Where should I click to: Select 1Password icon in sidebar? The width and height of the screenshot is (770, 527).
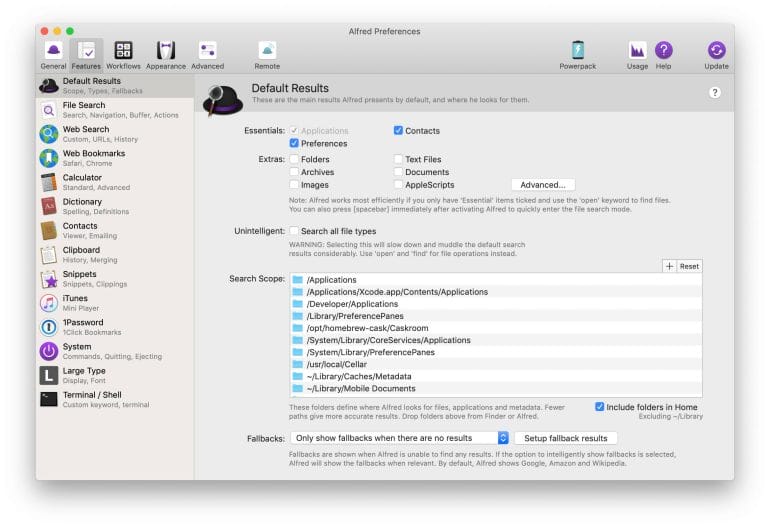(49, 327)
